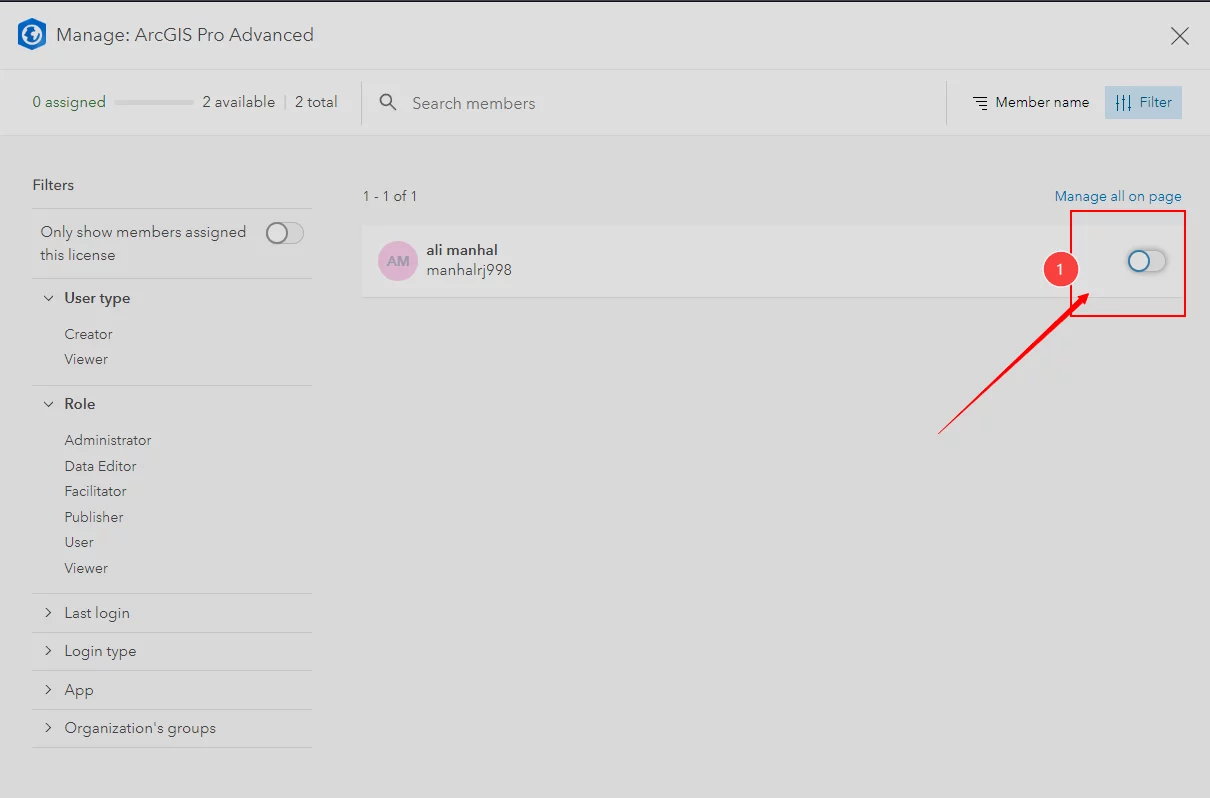This screenshot has width=1210, height=798.
Task: Click the ArcGIS Pro globe icon
Action: [x=33, y=35]
